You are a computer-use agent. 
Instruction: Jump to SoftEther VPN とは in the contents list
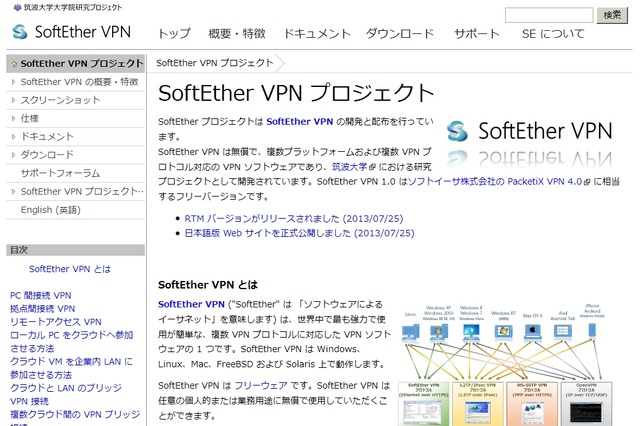[70, 269]
